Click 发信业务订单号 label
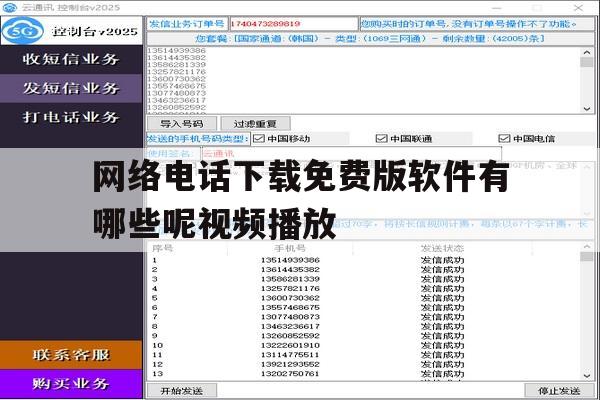Viewport: 600px width, 400px height. [187, 24]
